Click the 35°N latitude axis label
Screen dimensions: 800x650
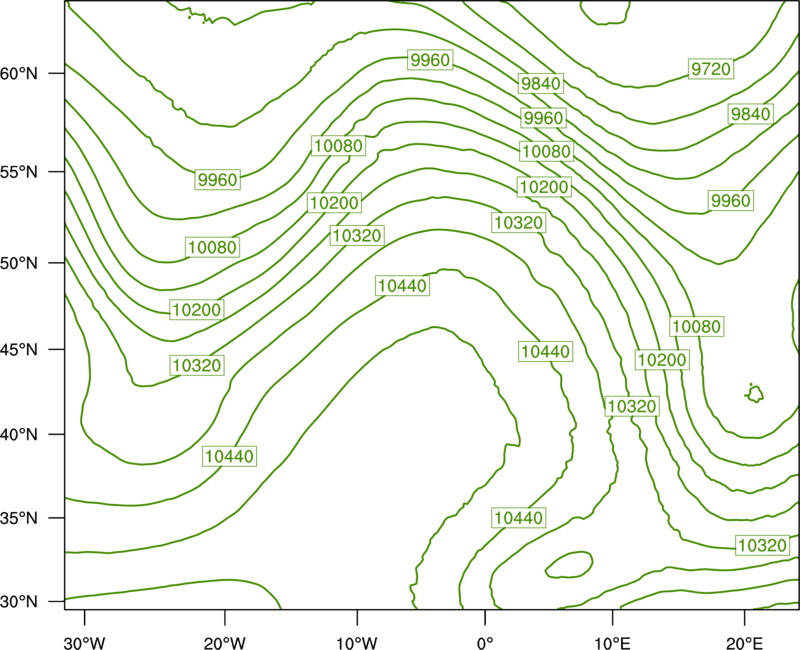click(x=19, y=518)
